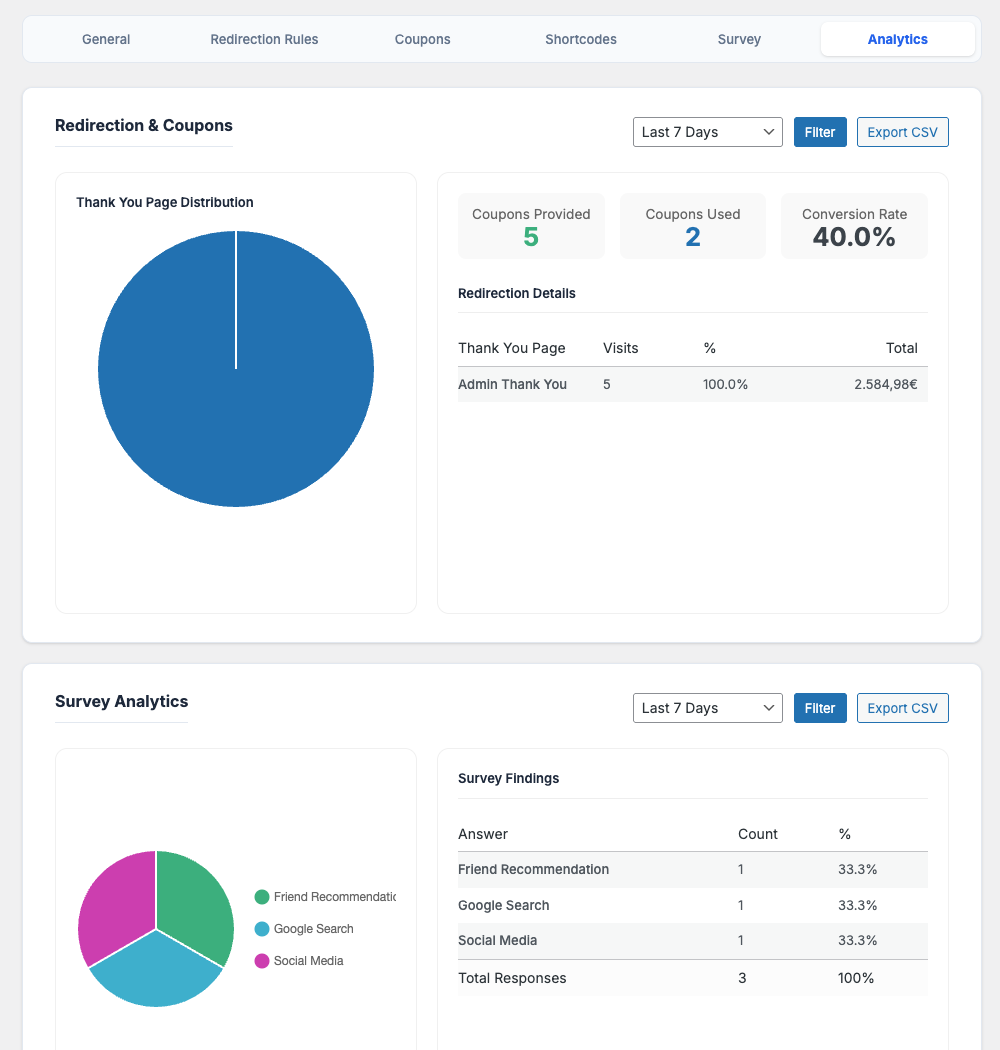The image size is (1000, 1050).
Task: Export Survey Analytics data as CSV
Action: point(902,708)
